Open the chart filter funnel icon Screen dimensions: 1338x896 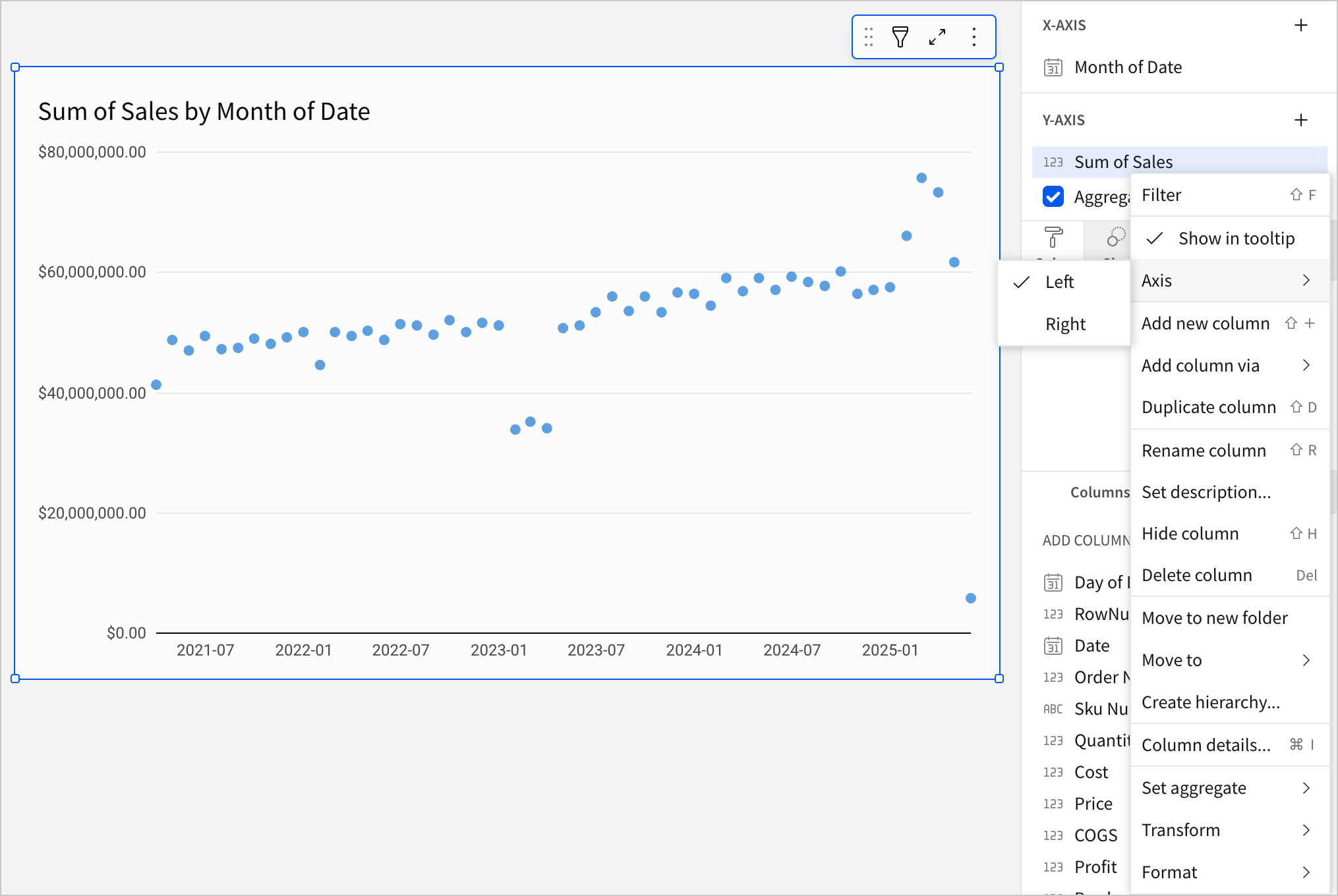pyautogui.click(x=900, y=37)
